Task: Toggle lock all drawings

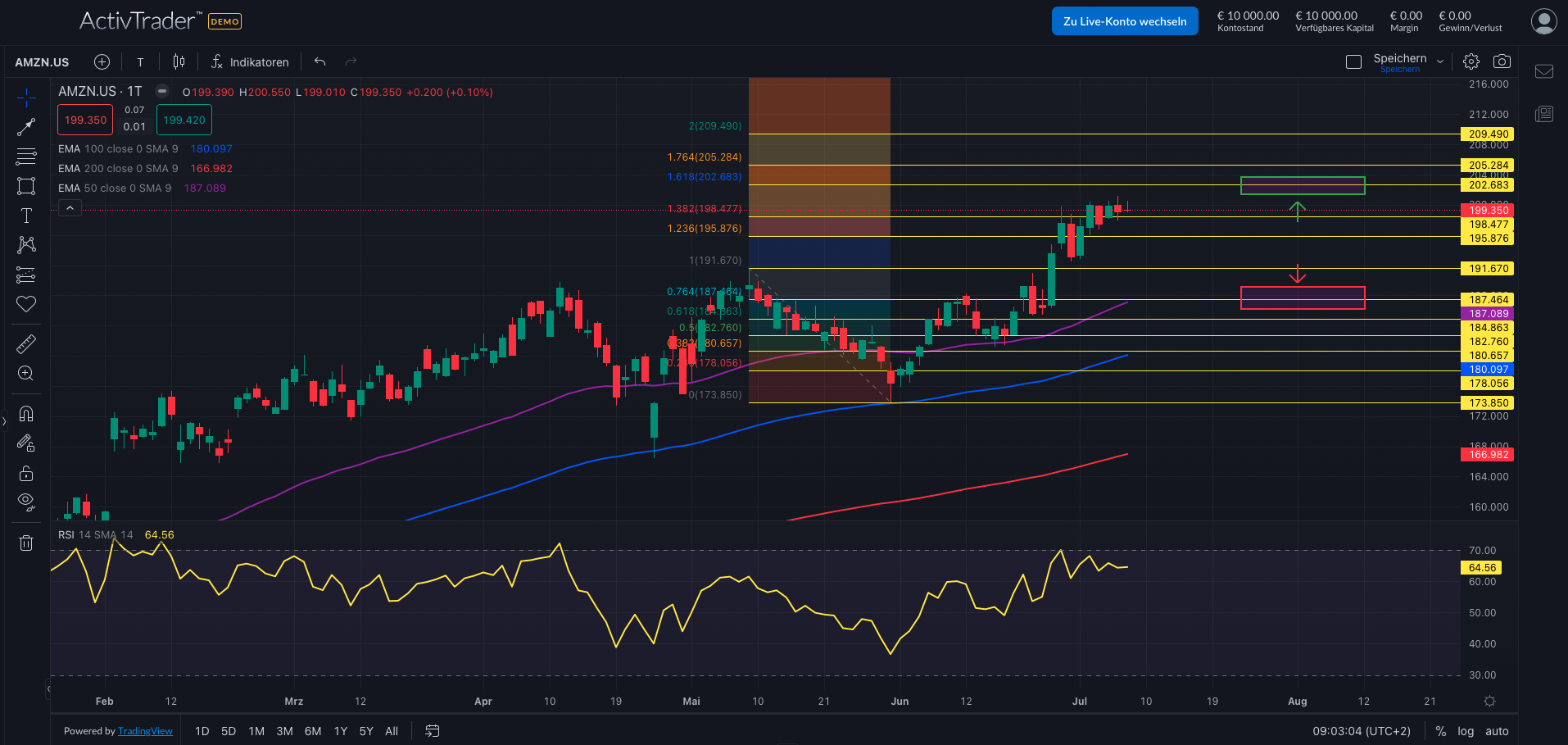Action: (26, 473)
